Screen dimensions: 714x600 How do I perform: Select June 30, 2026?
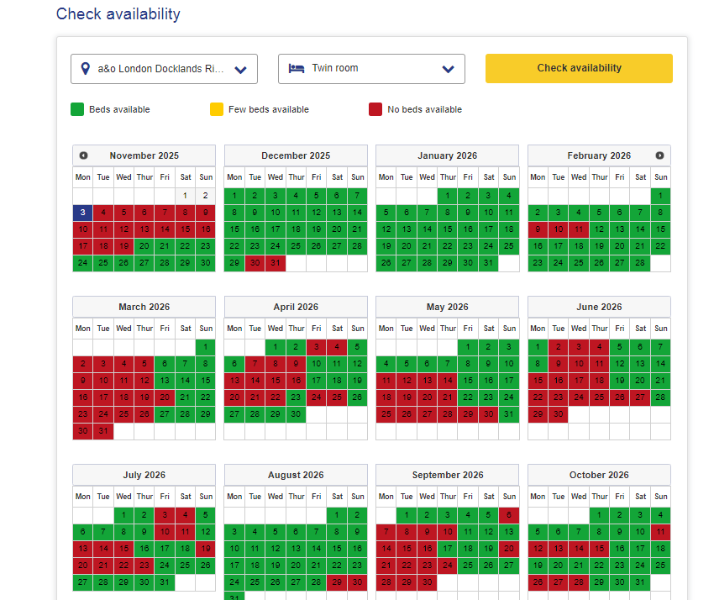coord(558,414)
